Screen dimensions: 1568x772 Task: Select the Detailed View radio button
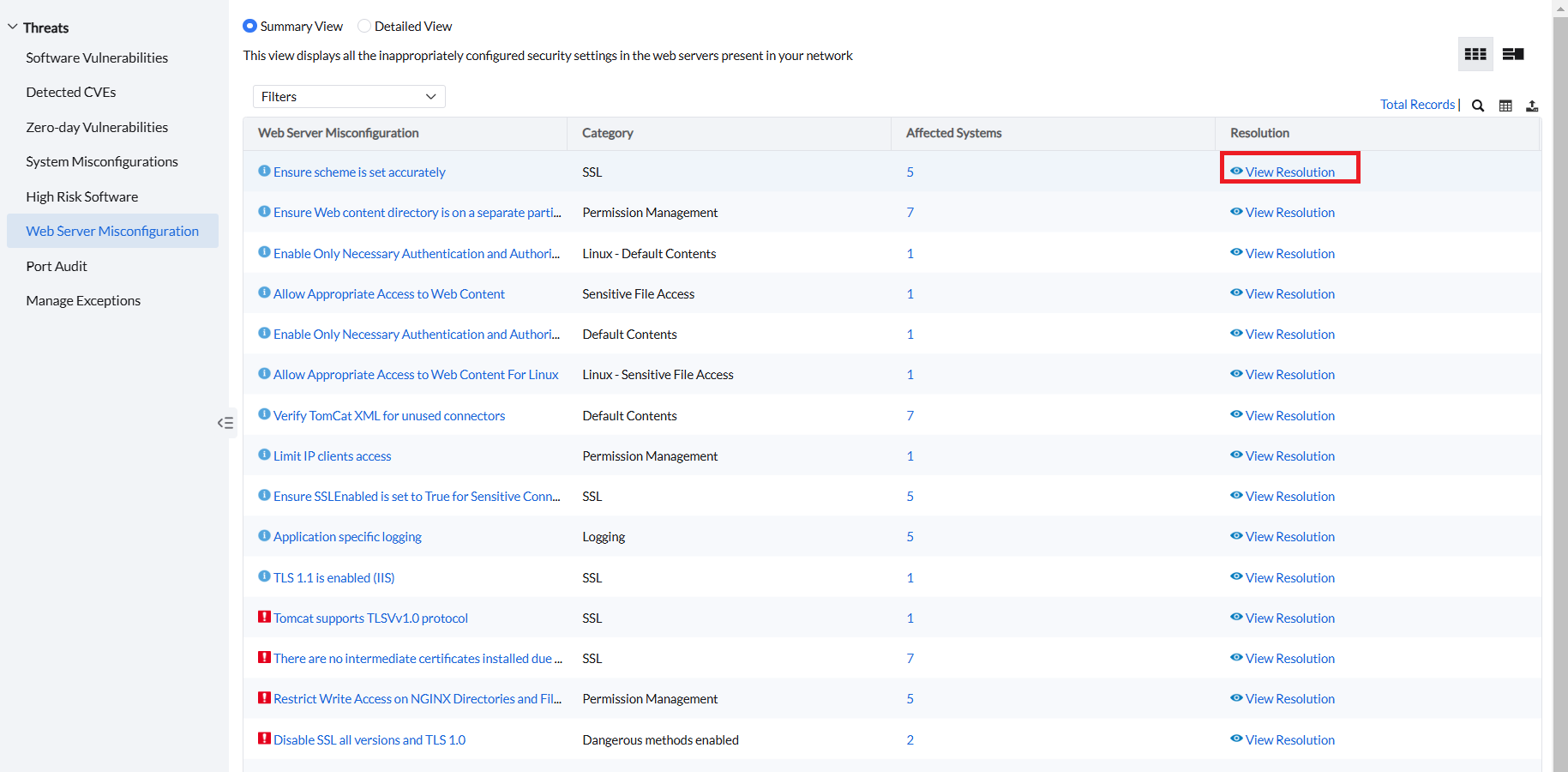(x=364, y=26)
